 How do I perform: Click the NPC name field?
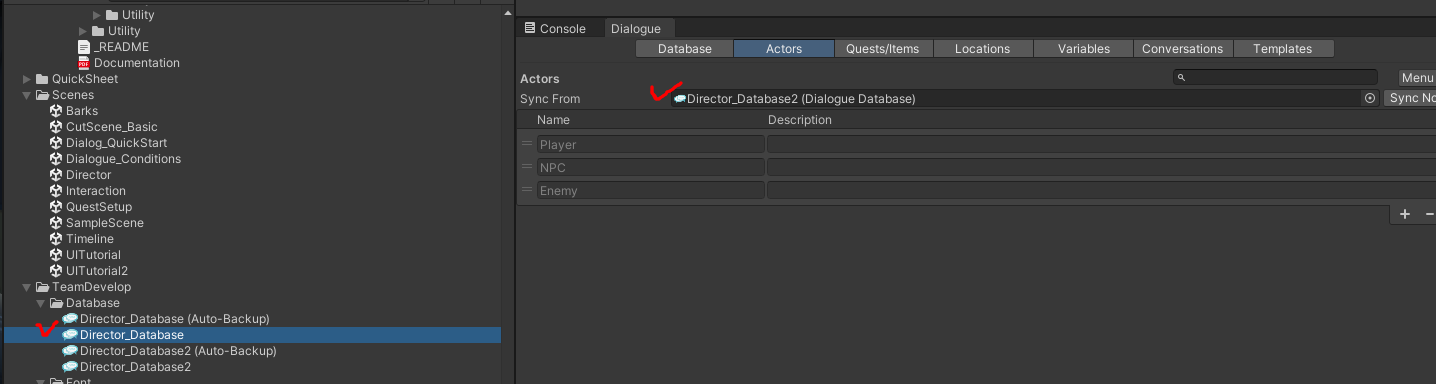[650, 167]
